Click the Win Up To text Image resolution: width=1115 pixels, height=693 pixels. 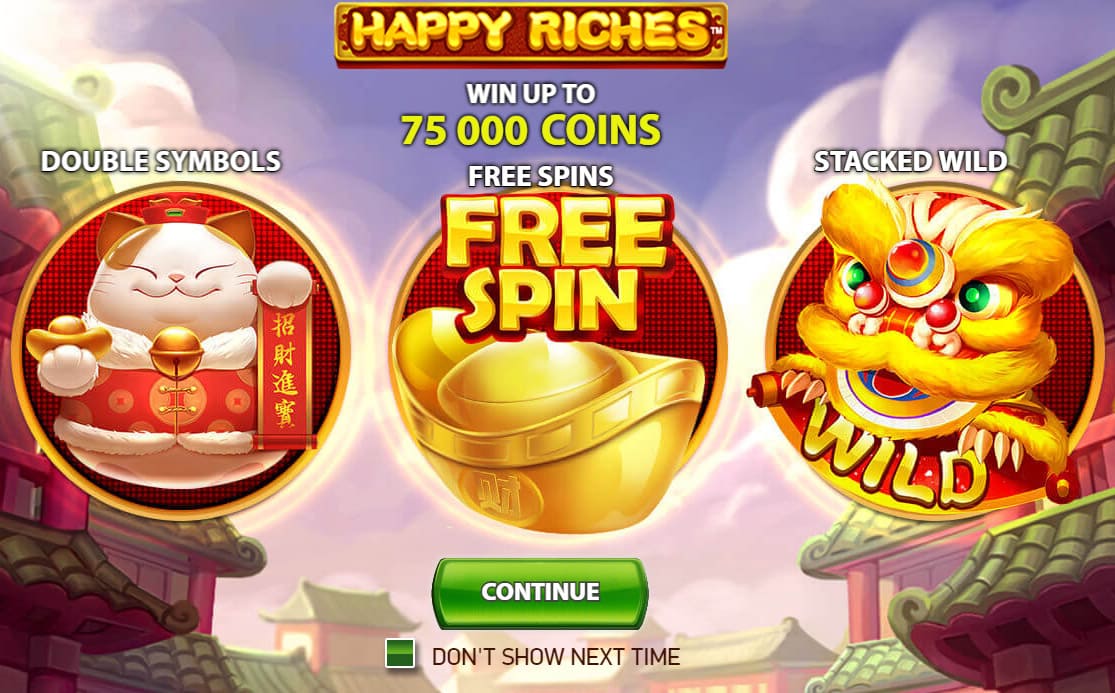[530, 93]
